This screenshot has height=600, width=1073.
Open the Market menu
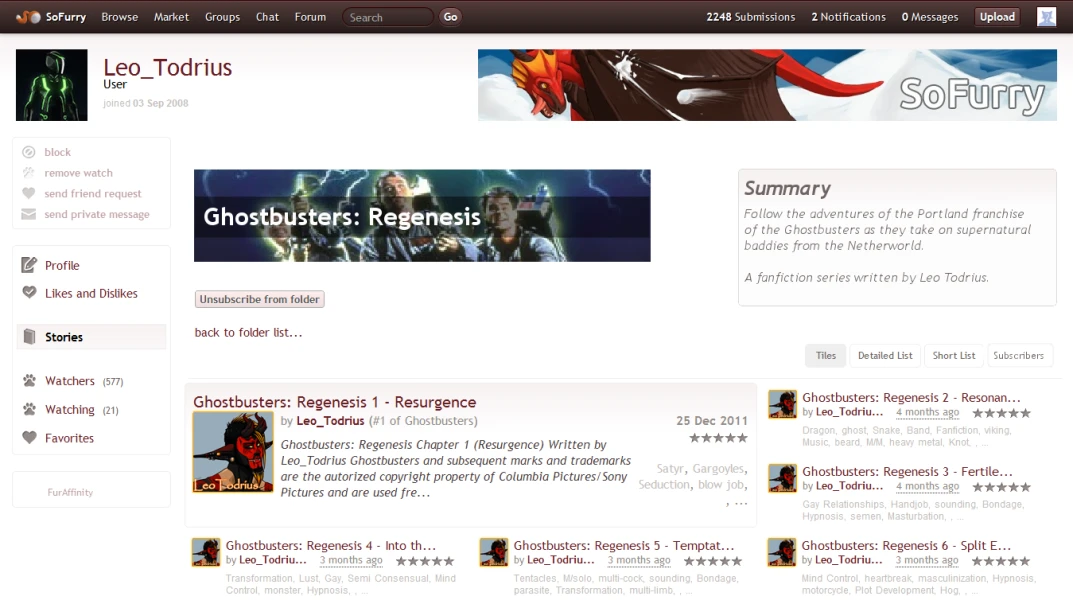[171, 17]
